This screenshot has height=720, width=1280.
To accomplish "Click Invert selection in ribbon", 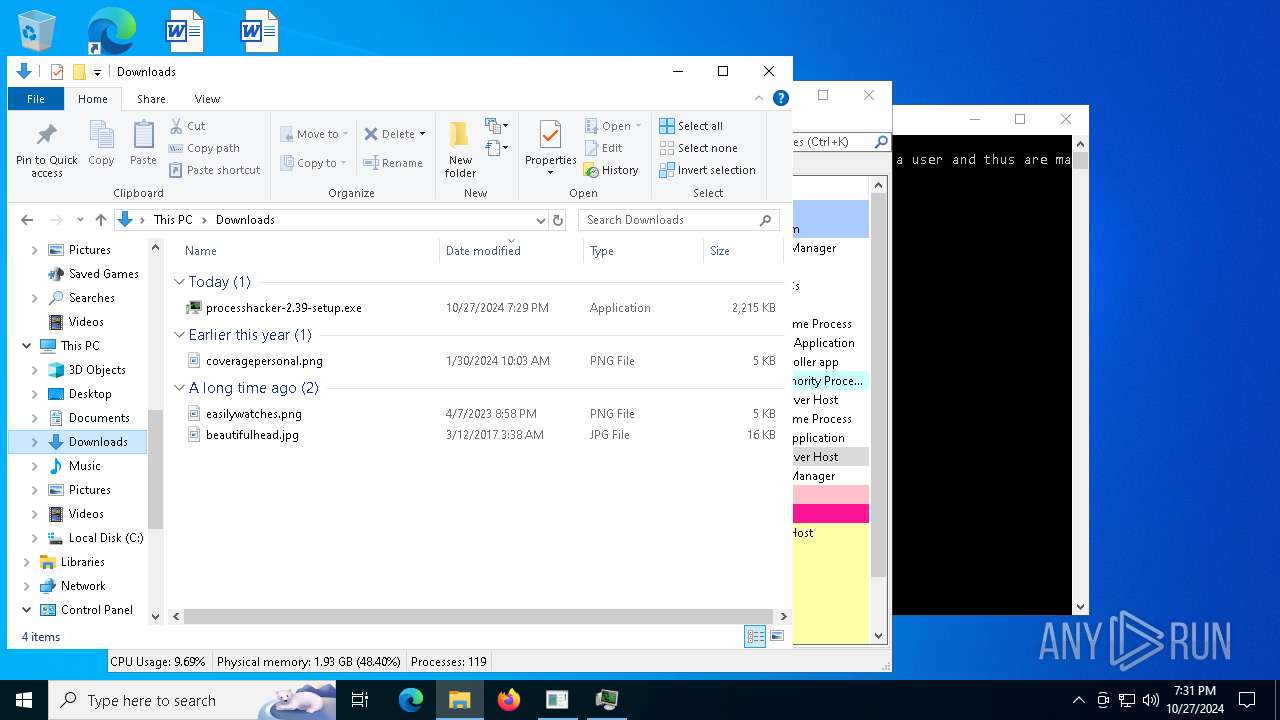I will click(x=707, y=170).
